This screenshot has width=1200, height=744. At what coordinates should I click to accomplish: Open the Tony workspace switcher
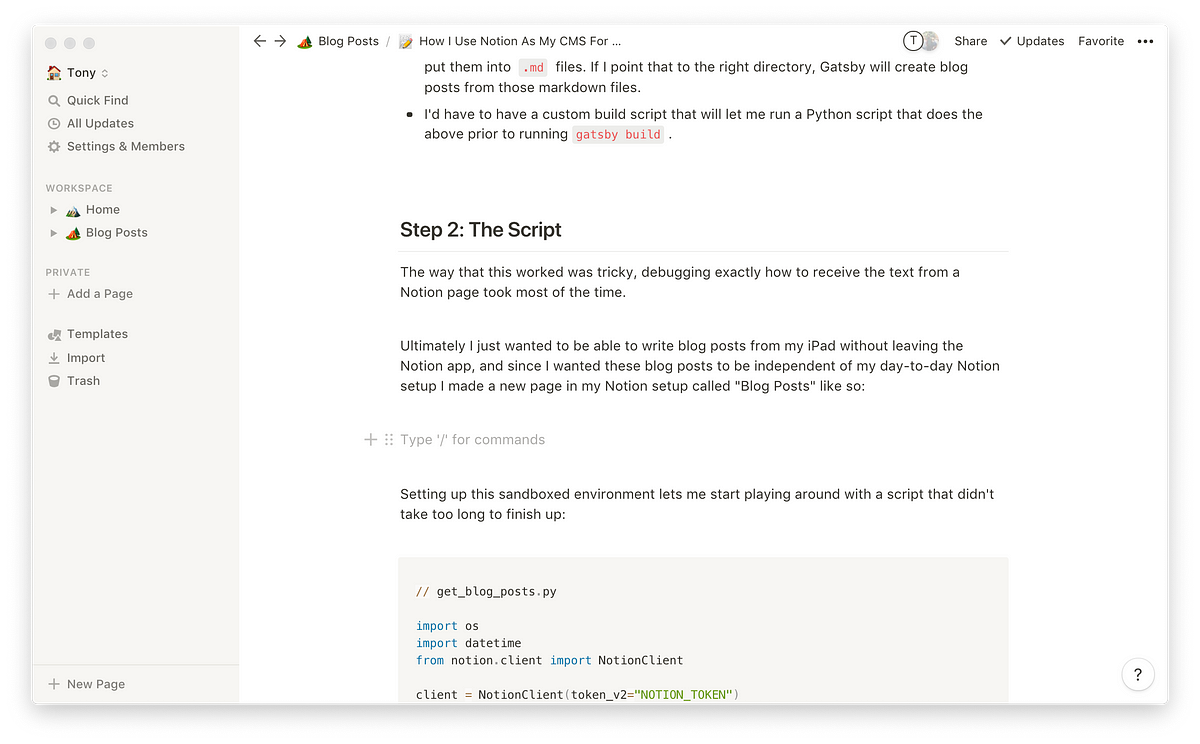coord(78,73)
